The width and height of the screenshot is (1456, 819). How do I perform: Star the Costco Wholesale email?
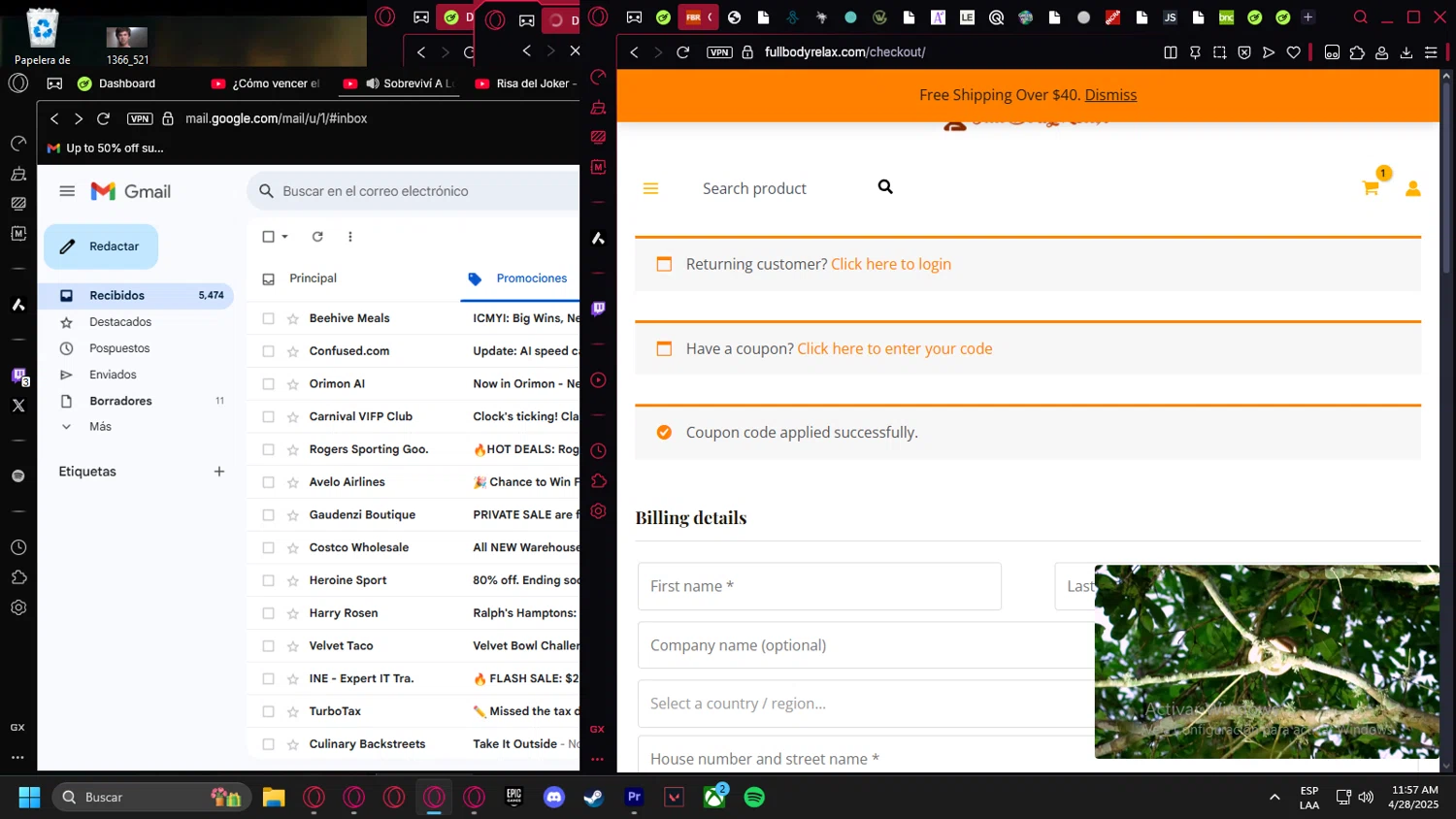point(293,547)
